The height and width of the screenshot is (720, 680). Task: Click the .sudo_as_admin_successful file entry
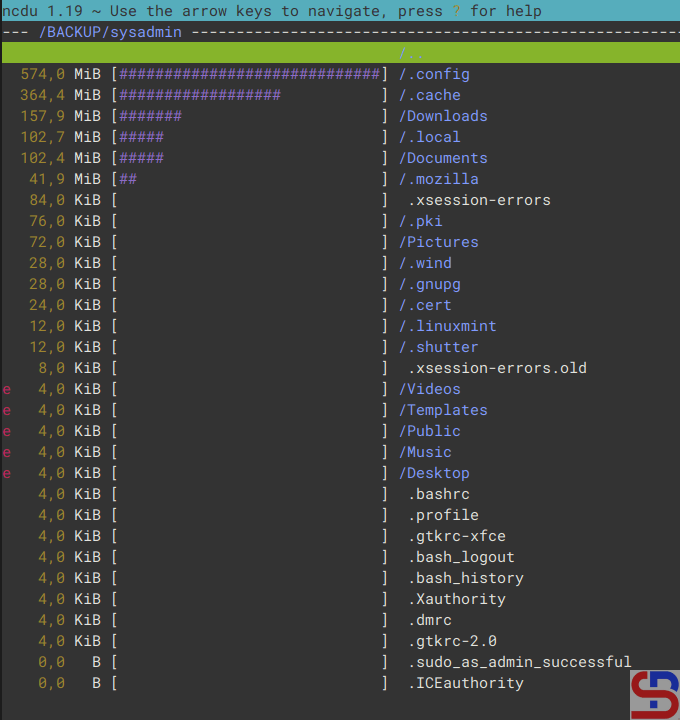tap(519, 662)
